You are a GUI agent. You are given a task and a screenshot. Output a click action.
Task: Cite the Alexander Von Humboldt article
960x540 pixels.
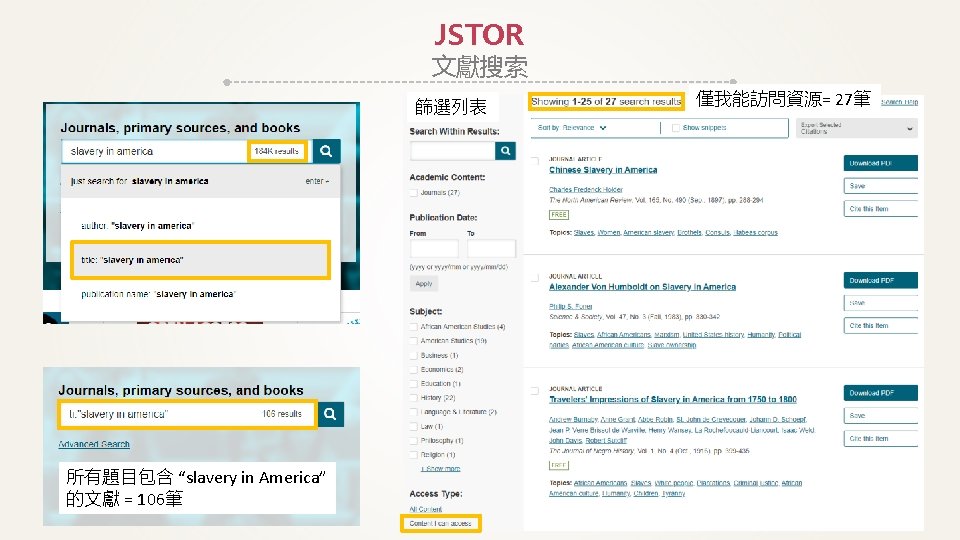tap(880, 326)
